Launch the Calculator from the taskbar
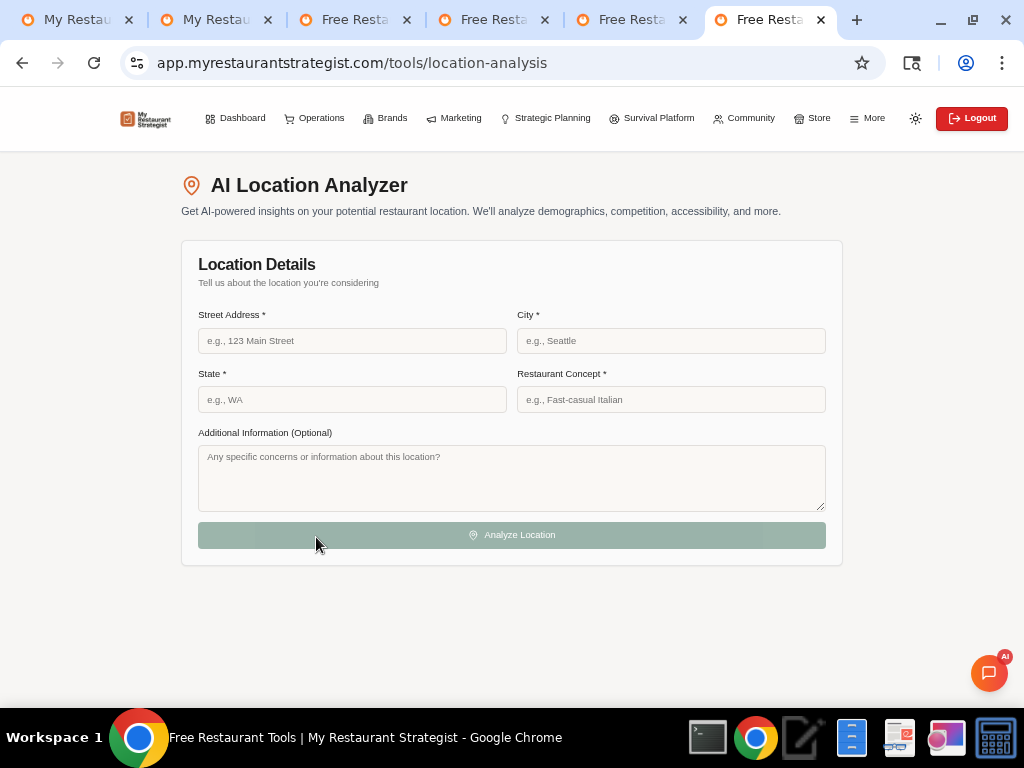Image resolution: width=1024 pixels, height=768 pixels. coord(995,737)
